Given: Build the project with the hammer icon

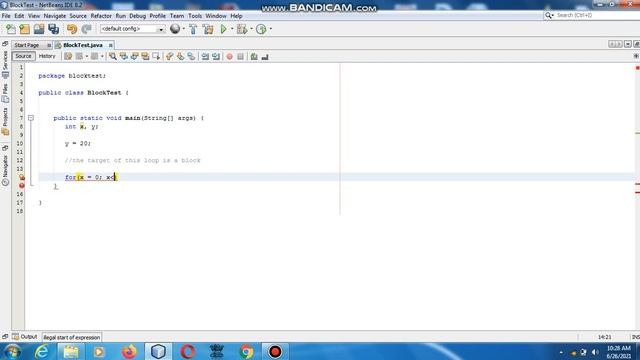Looking at the screenshot, I should 193,29.
